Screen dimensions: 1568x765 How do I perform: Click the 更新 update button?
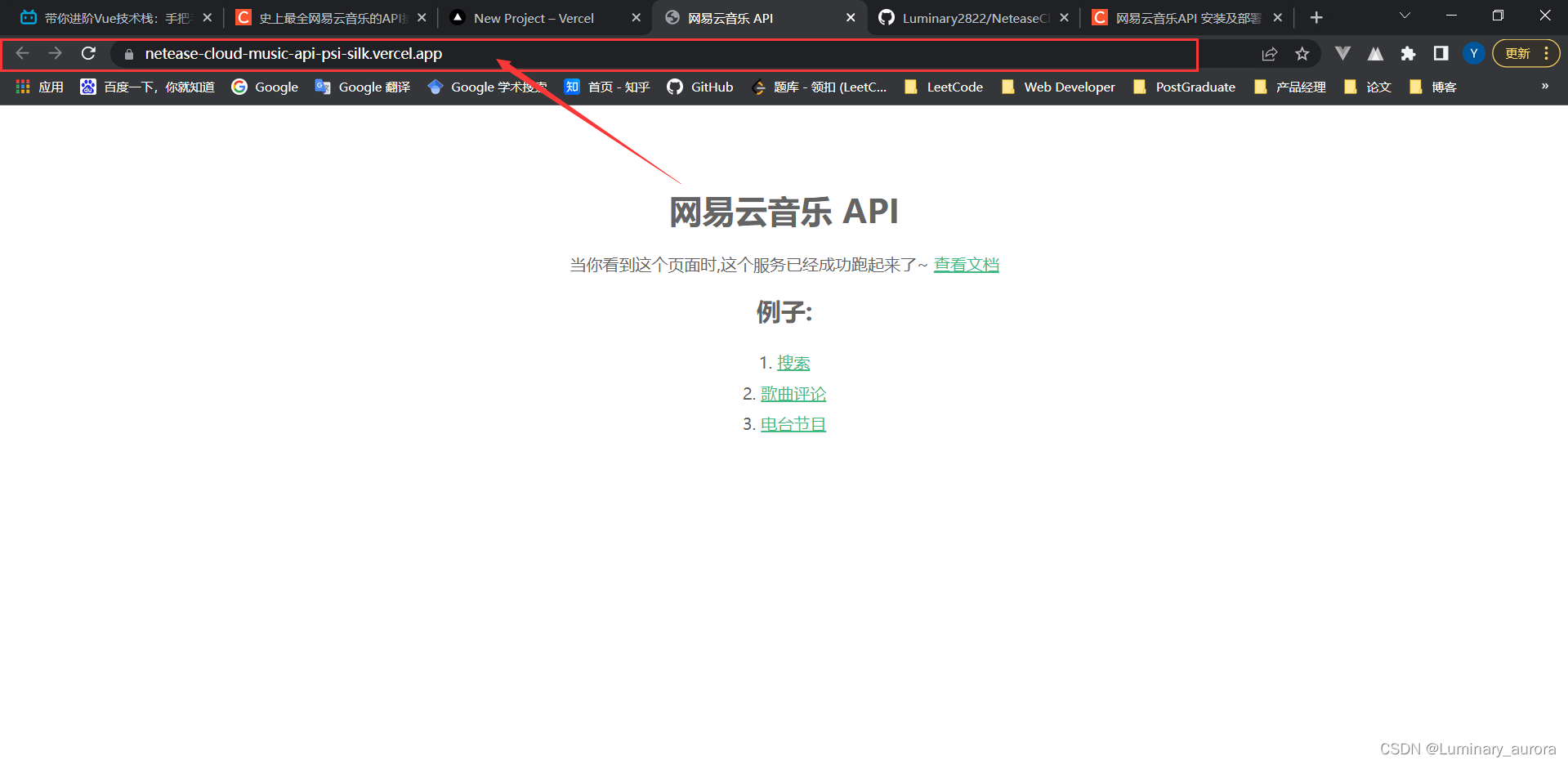click(x=1517, y=54)
